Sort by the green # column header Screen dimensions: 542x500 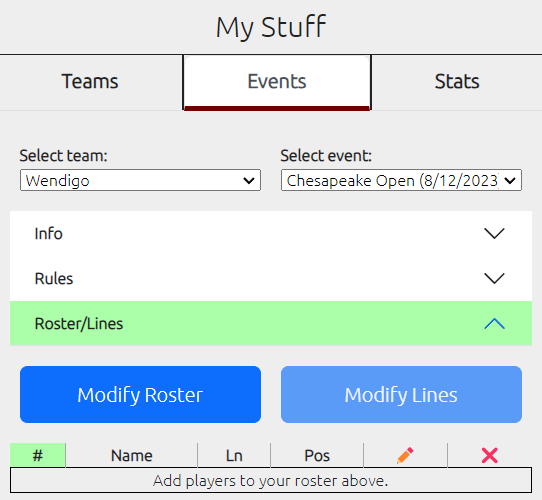click(38, 455)
